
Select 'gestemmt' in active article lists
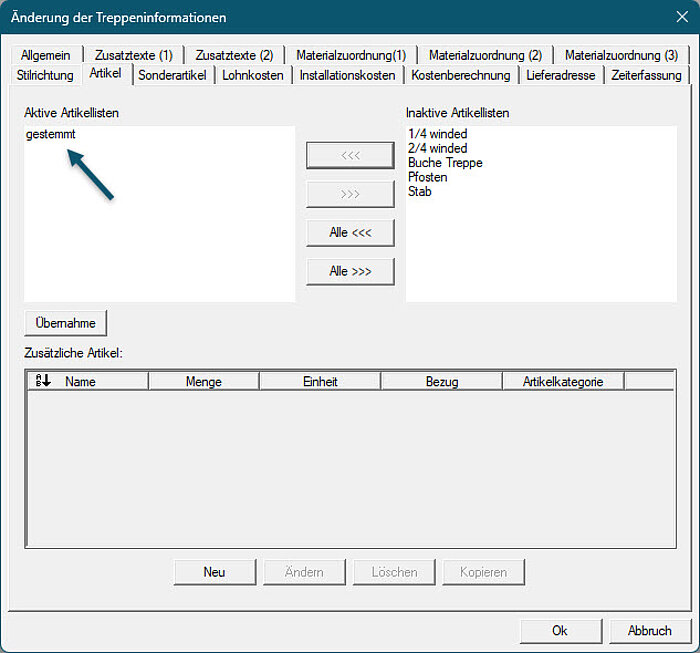point(51,134)
